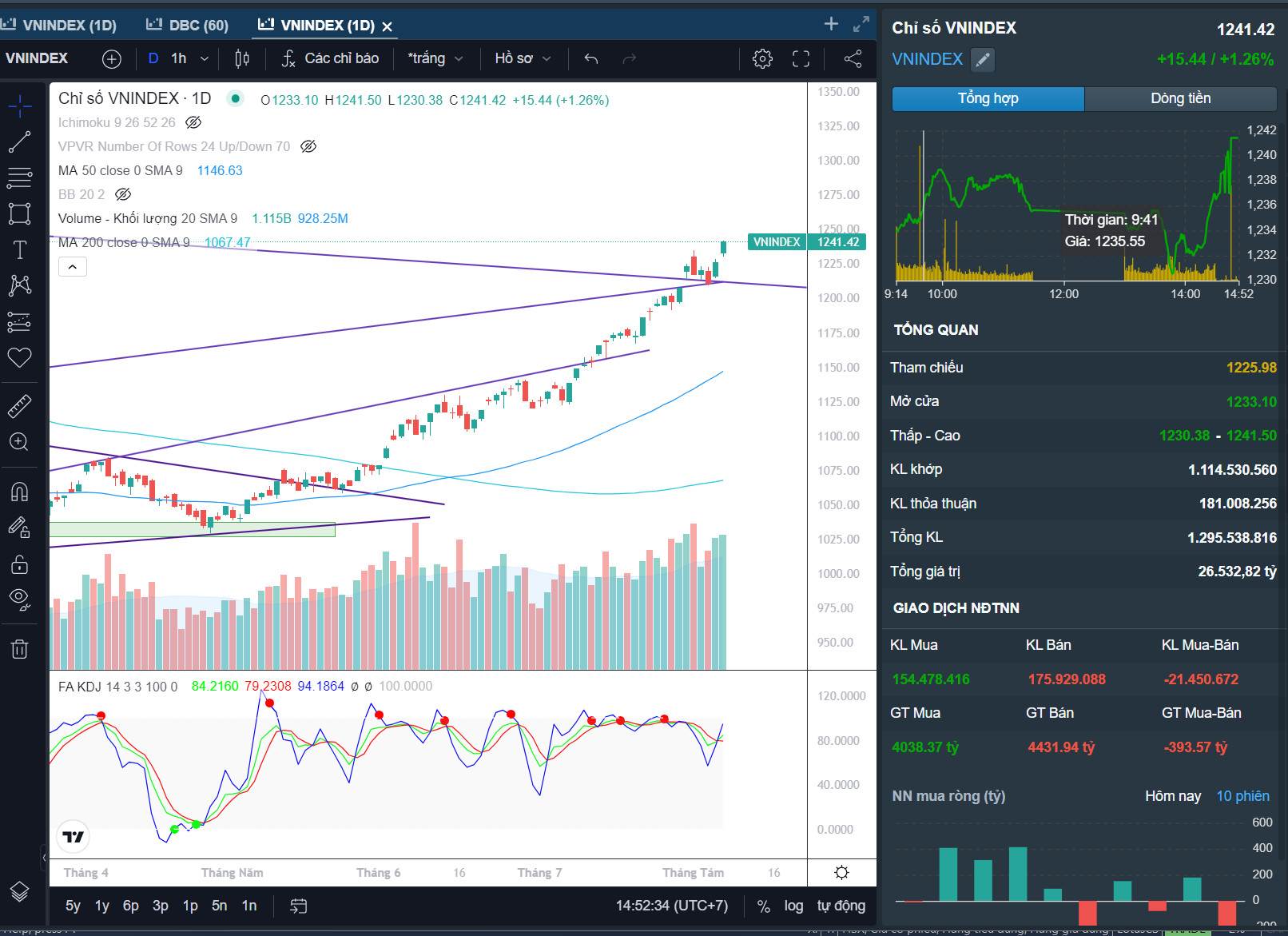Hide all drawings with the eye tool

19,599
